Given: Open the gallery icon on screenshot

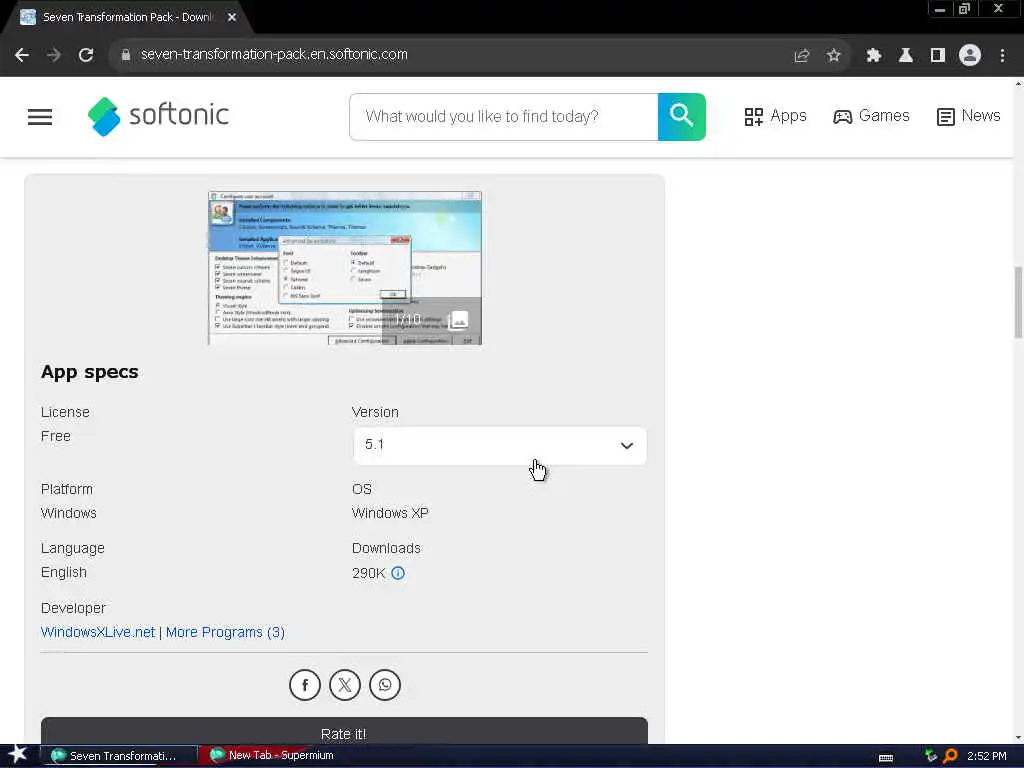Looking at the screenshot, I should (459, 320).
